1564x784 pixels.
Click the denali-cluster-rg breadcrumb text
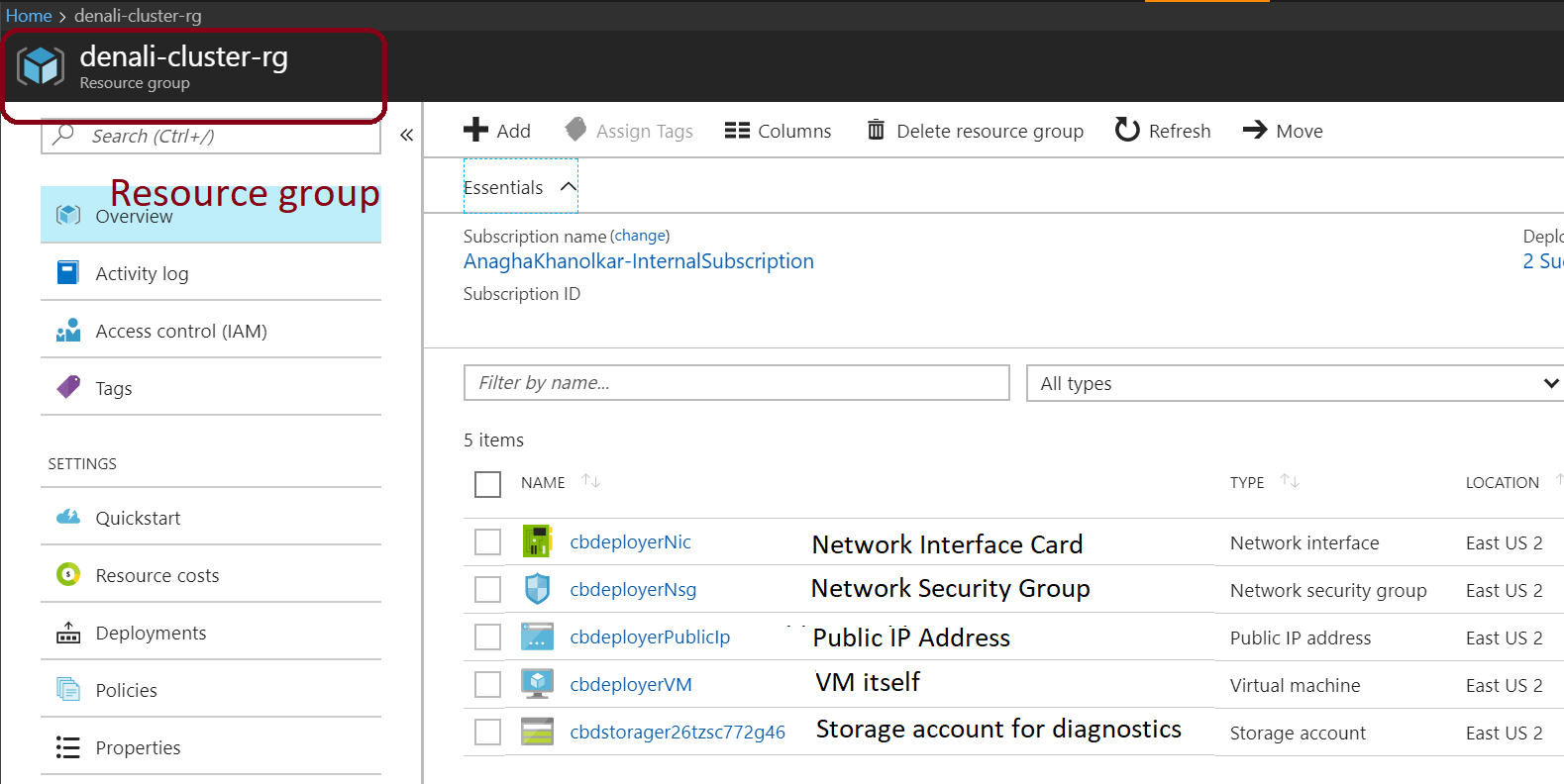point(138,16)
